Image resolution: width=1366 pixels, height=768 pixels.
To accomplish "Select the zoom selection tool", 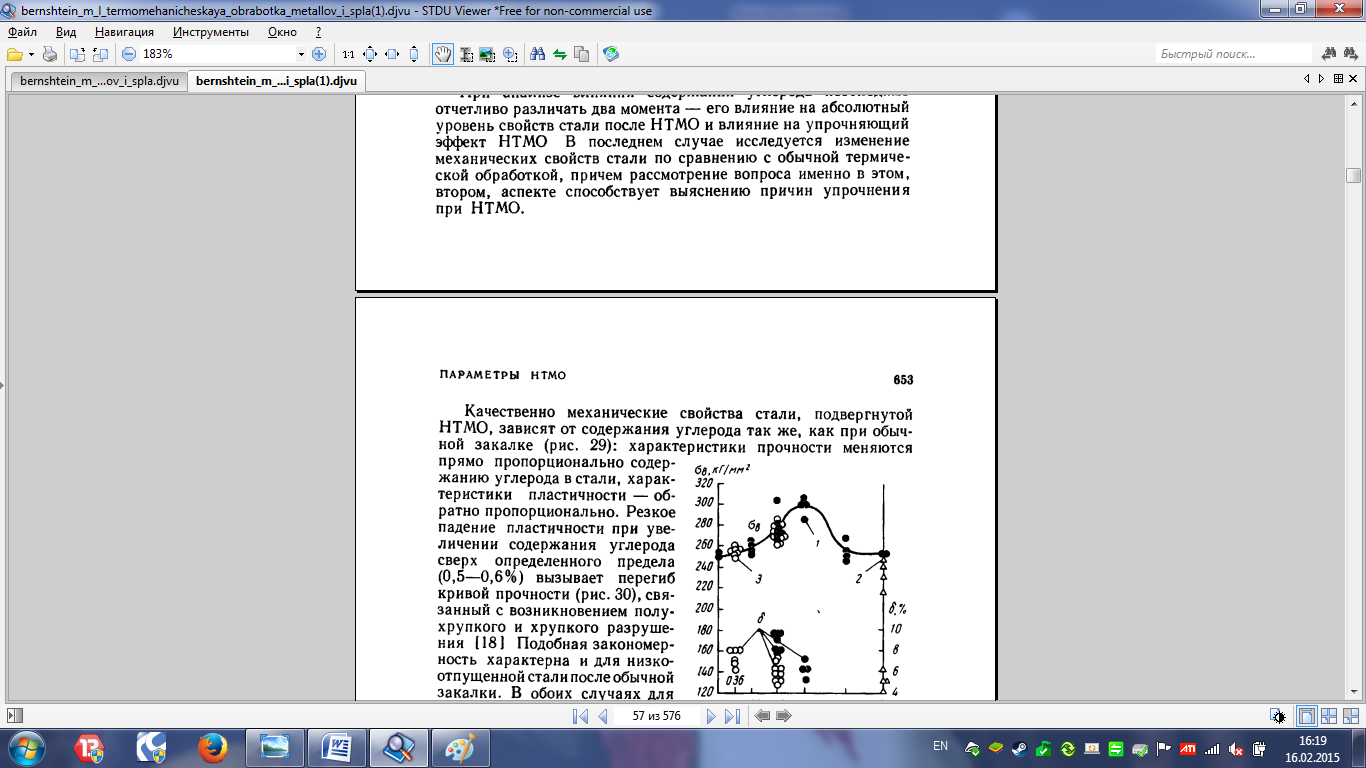I will click(510, 54).
